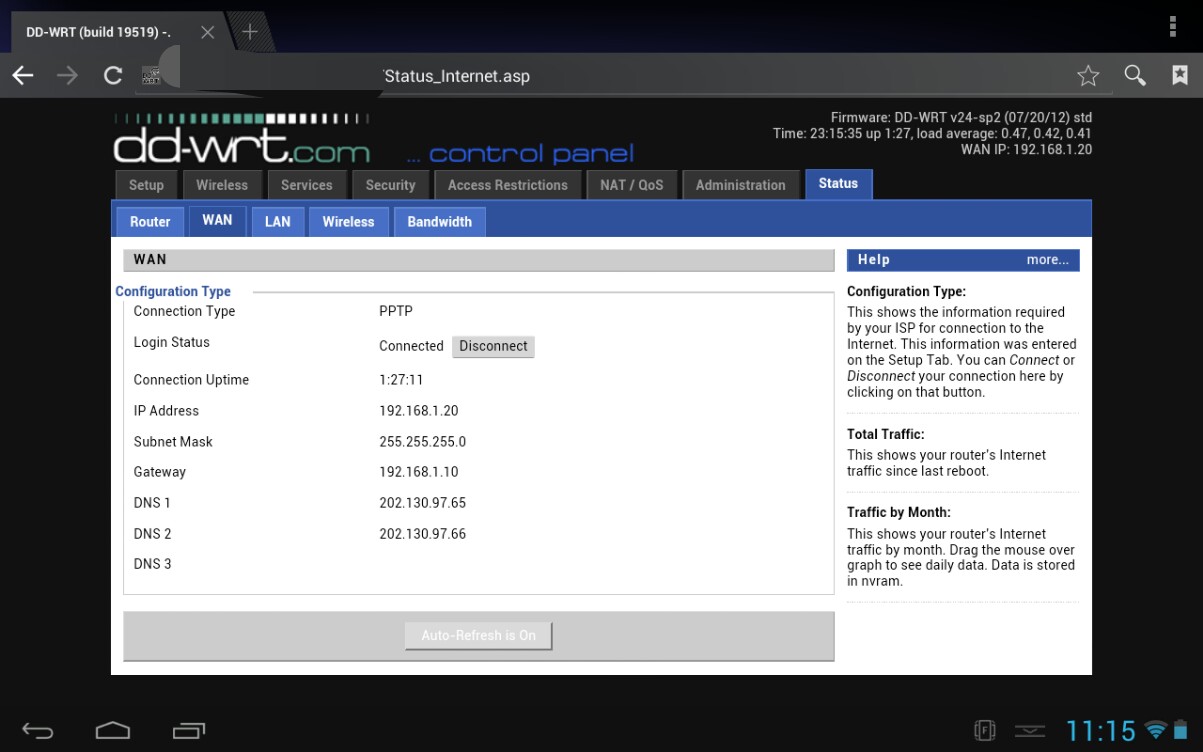The image size is (1203, 752).
Task: Close the DD-WRT browser tab
Action: pyautogui.click(x=207, y=32)
